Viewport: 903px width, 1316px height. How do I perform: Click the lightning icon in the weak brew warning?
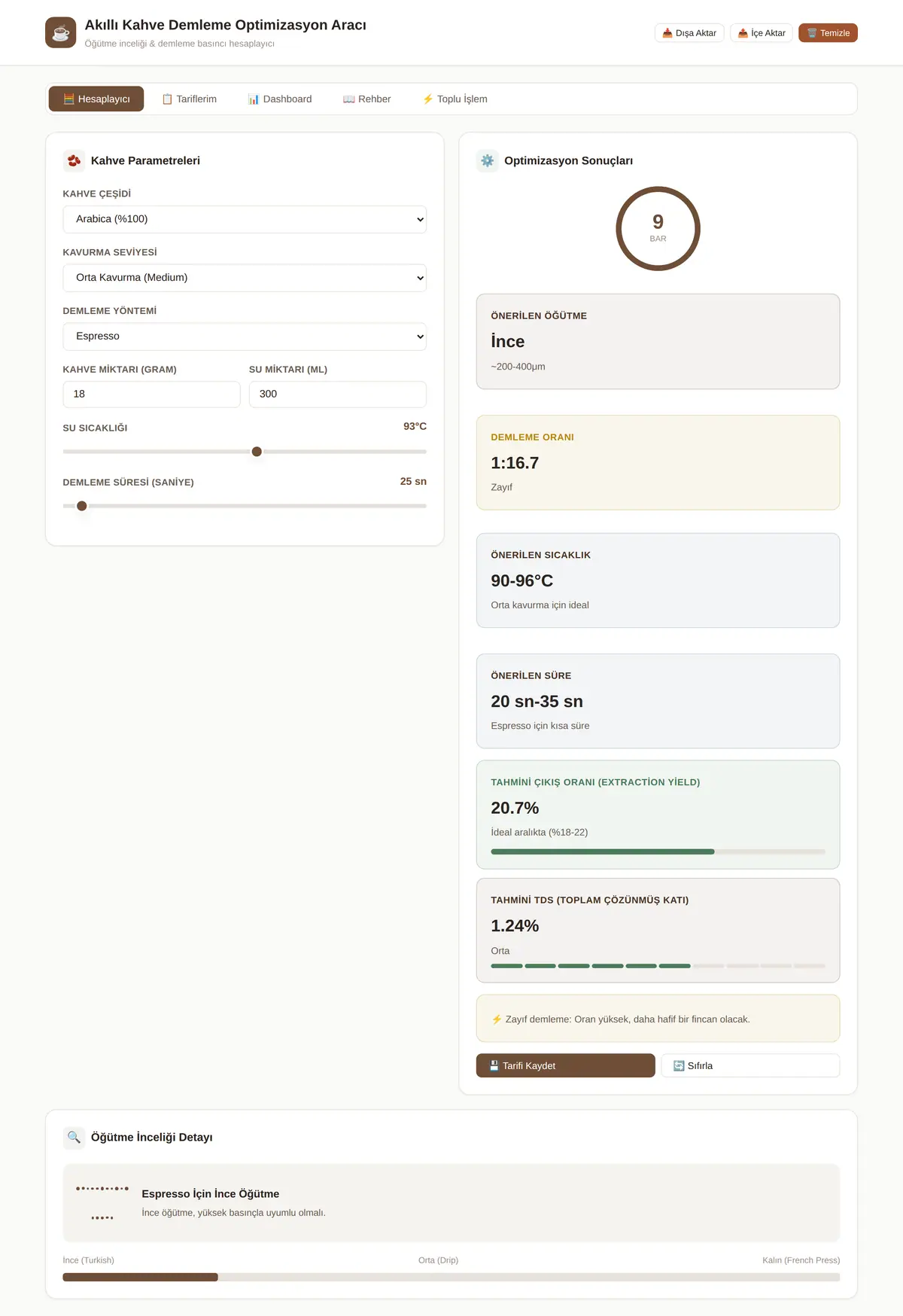497,1019
